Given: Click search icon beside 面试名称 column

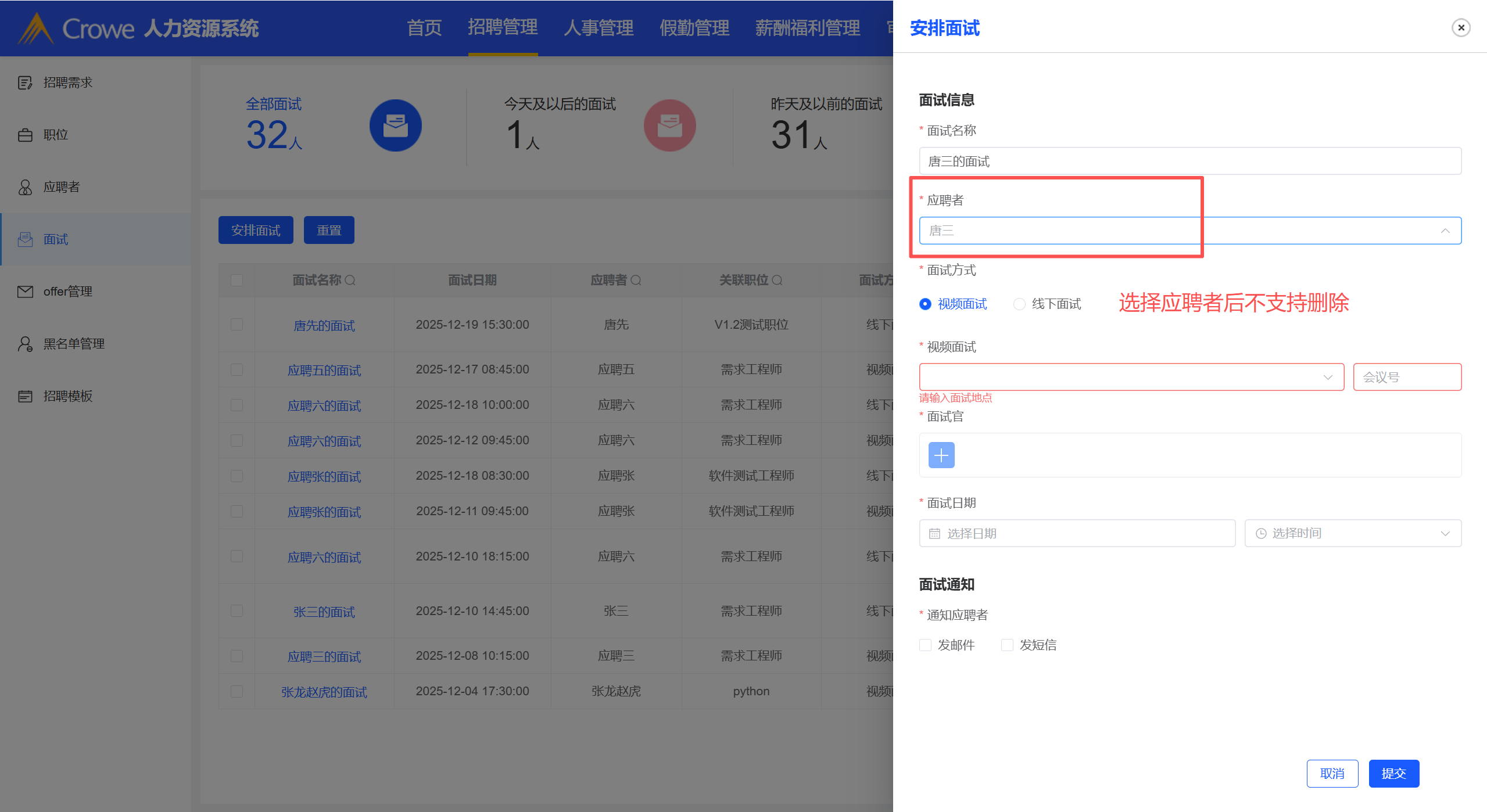Looking at the screenshot, I should tap(350, 281).
